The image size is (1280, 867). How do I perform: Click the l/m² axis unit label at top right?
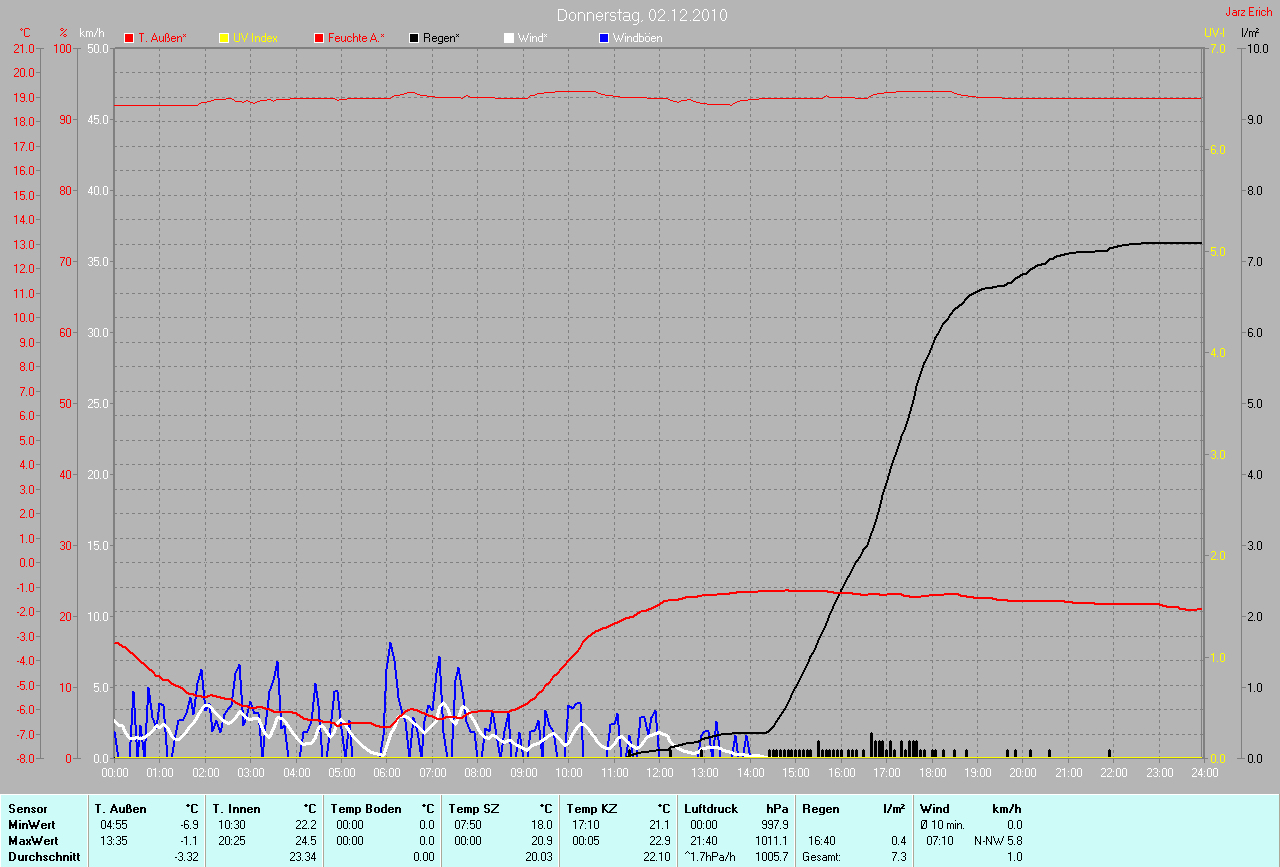point(1249,33)
